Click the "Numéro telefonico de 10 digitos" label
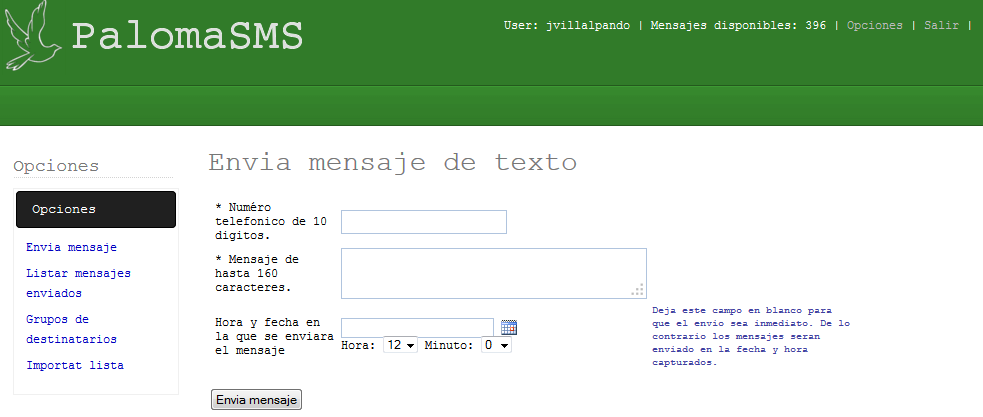 pyautogui.click(x=271, y=221)
